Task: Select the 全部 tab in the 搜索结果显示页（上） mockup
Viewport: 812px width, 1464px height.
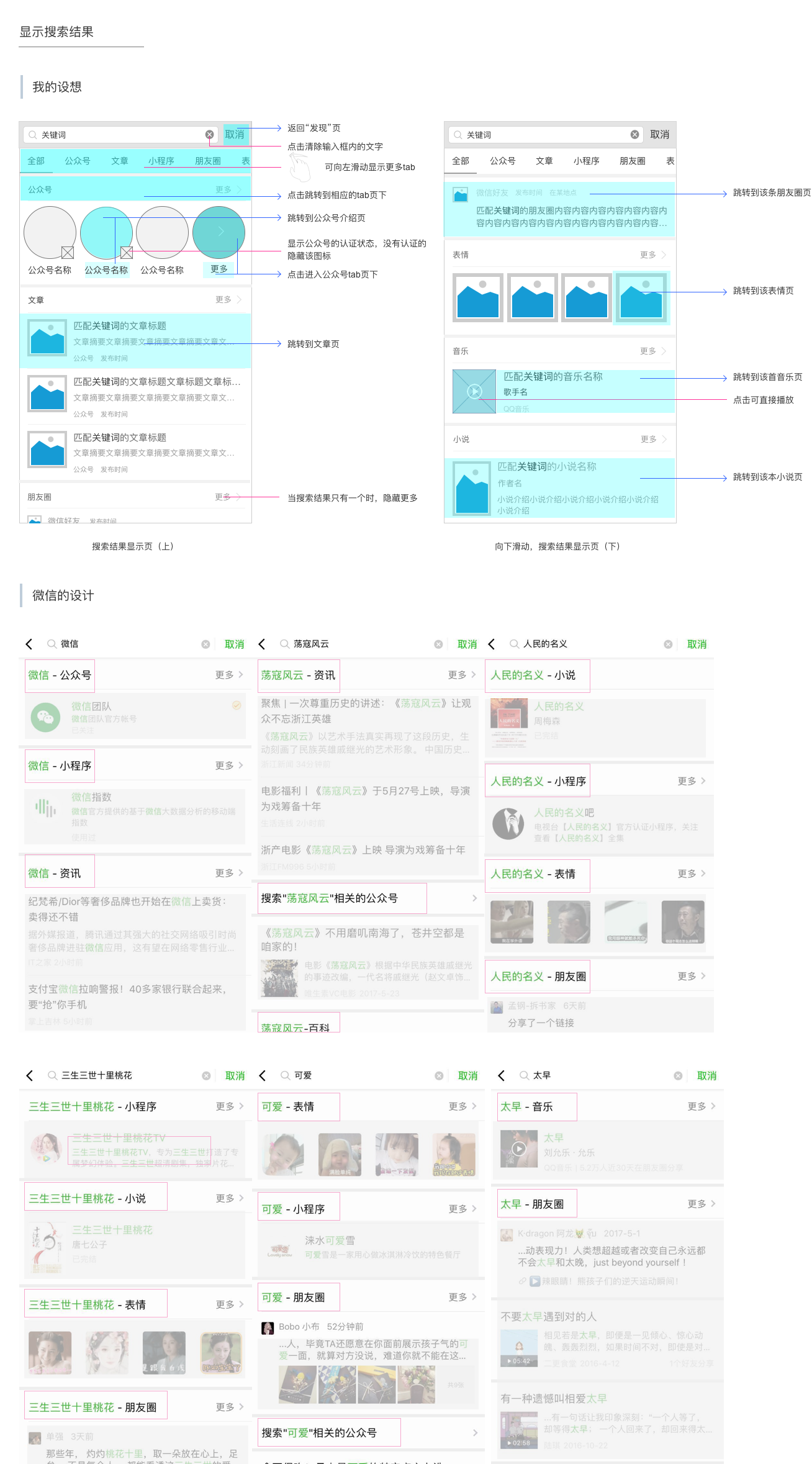Action: pos(36,161)
